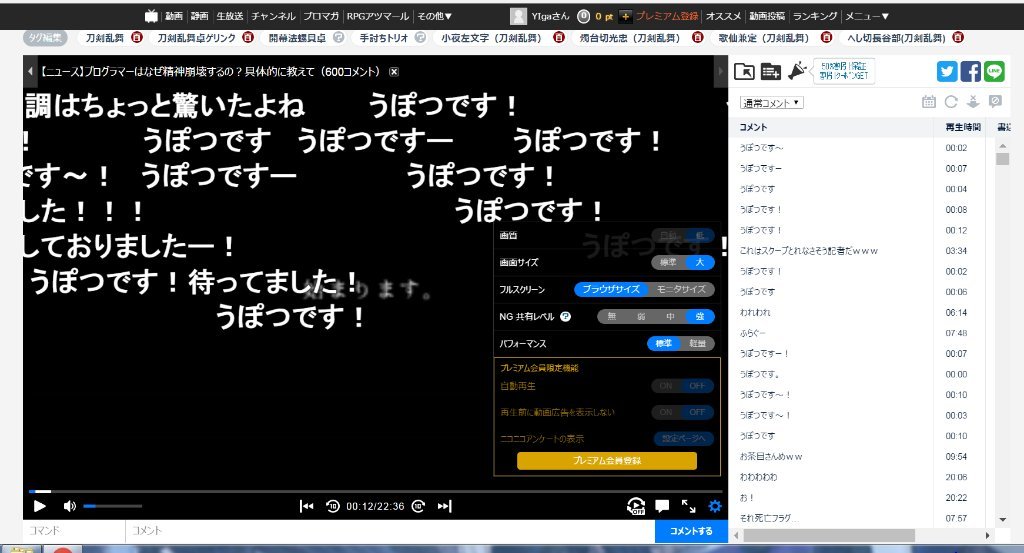Set NG共有レベル to 中
1024x553 pixels.
(670, 317)
